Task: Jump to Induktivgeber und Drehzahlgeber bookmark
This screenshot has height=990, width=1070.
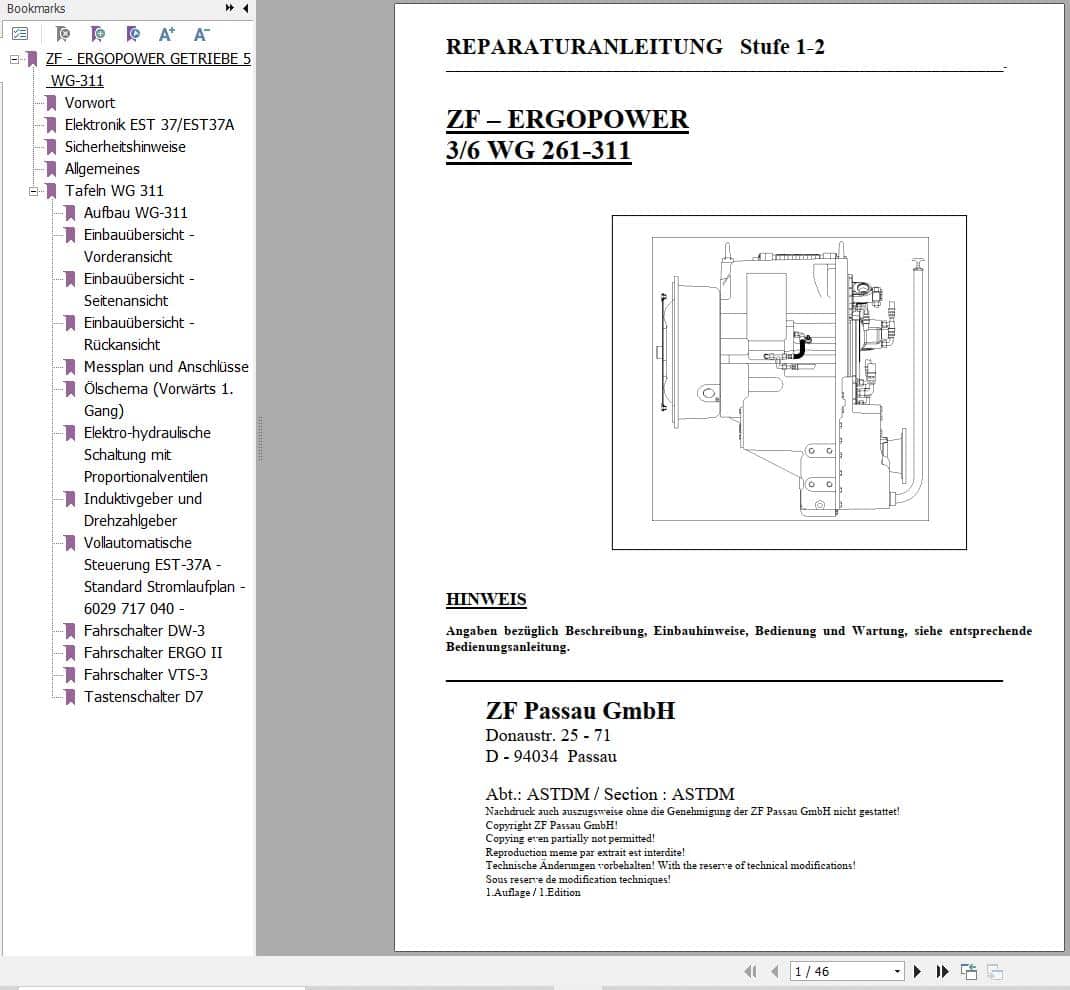Action: coord(143,510)
